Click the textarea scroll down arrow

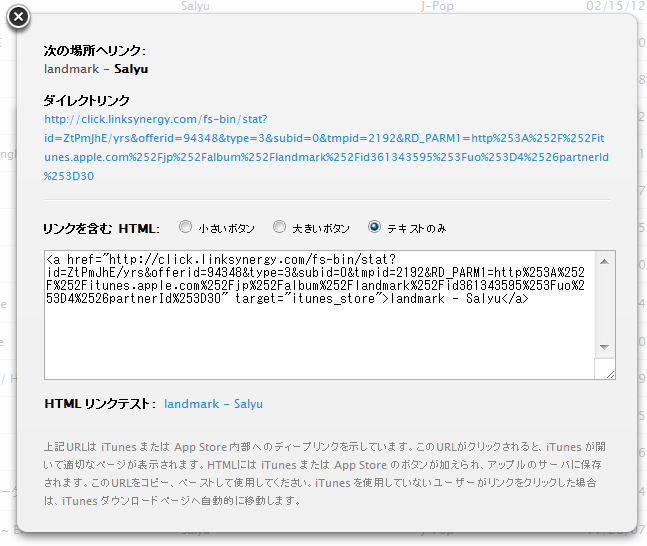(604, 347)
